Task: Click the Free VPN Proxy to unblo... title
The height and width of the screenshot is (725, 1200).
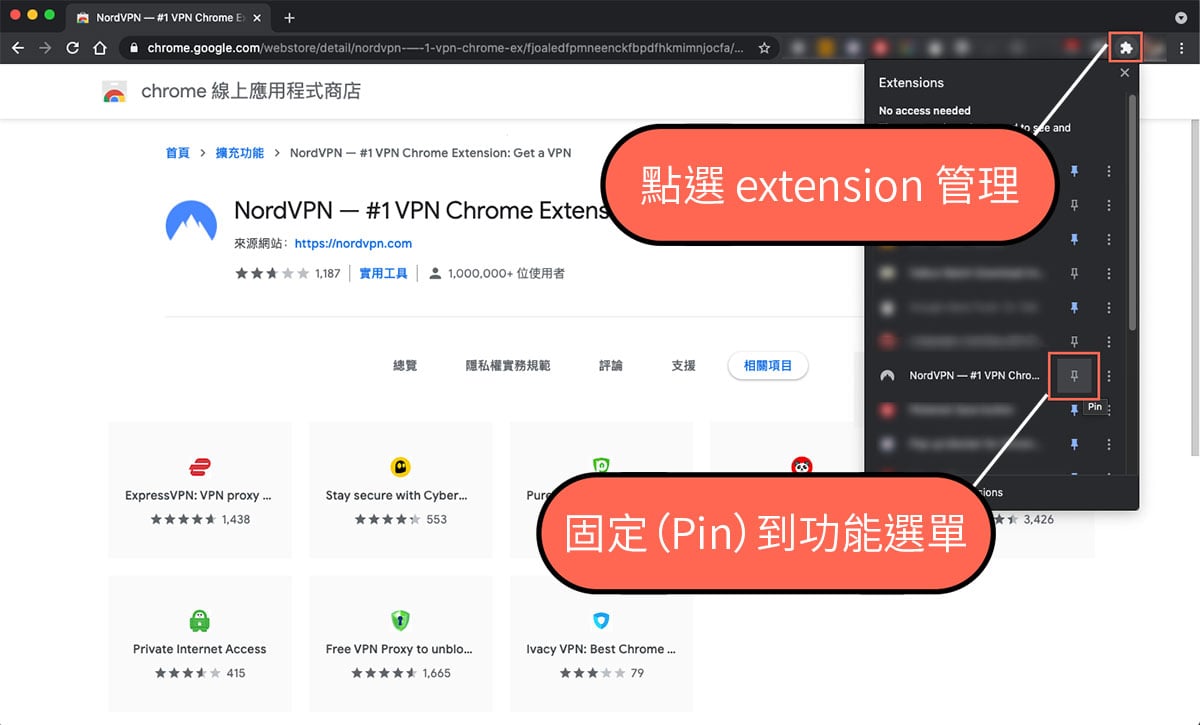Action: point(399,649)
